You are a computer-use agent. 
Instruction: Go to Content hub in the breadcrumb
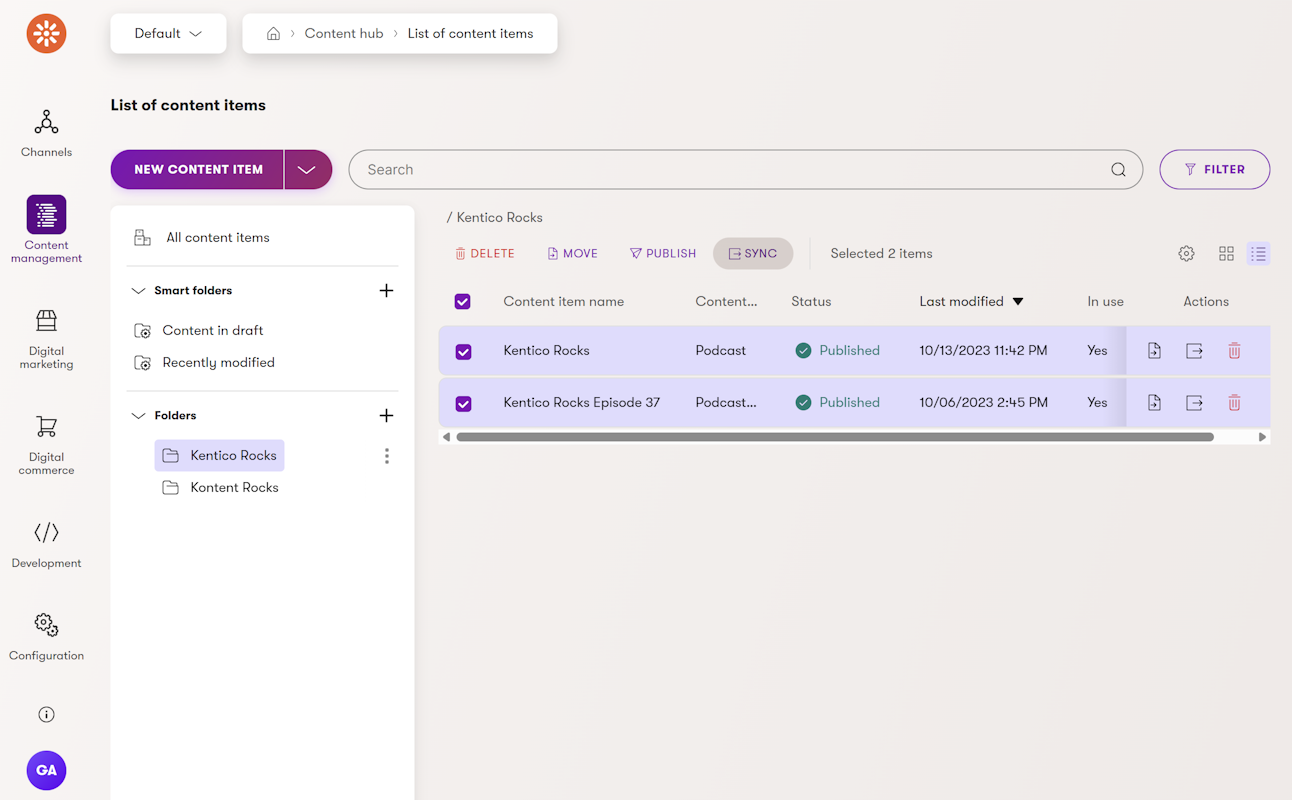click(x=344, y=34)
